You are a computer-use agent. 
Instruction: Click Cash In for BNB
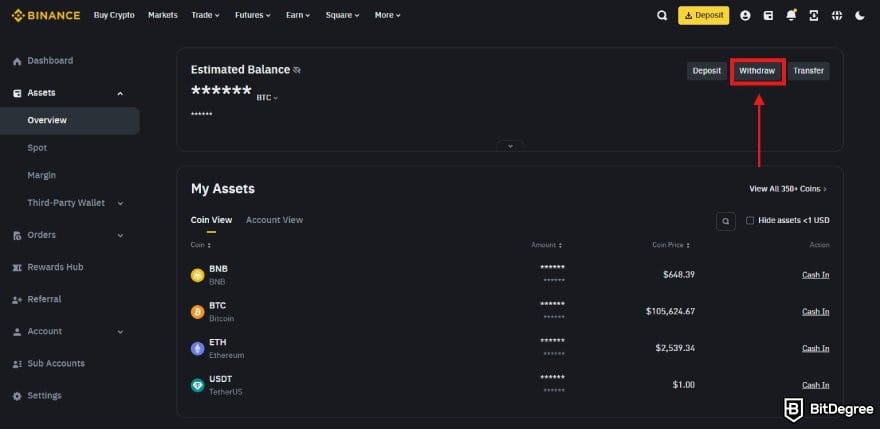point(815,275)
